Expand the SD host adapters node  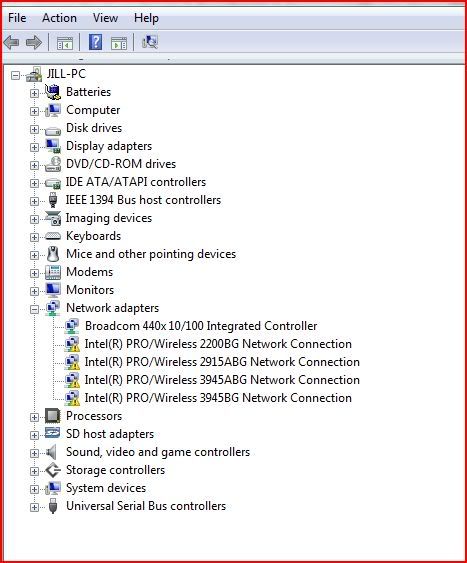[34, 435]
